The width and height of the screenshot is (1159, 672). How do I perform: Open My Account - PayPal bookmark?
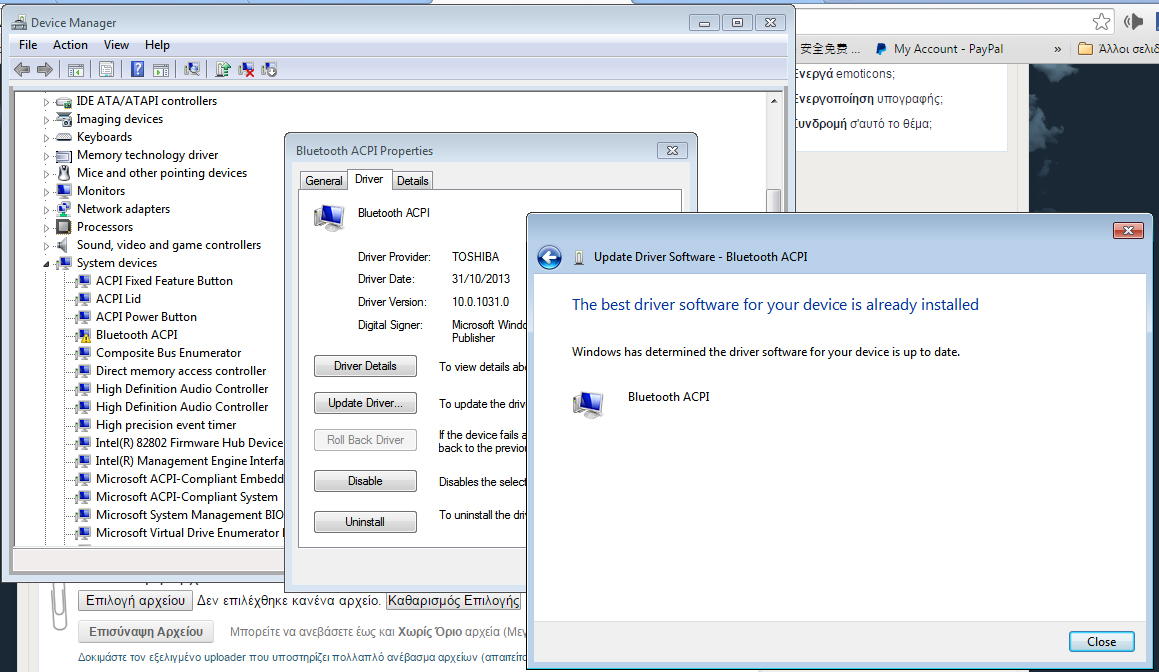pos(939,49)
